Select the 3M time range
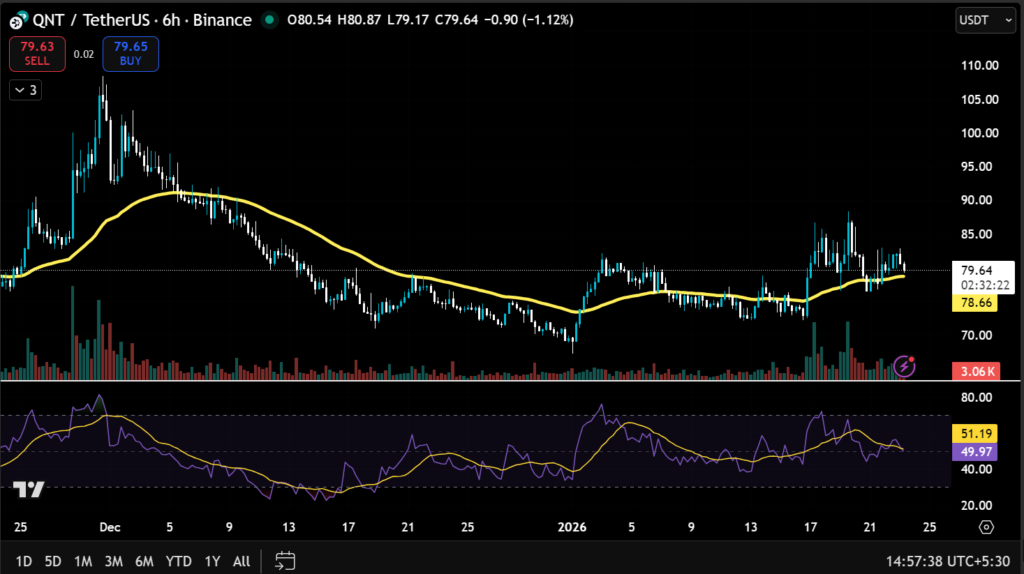 click(x=113, y=560)
